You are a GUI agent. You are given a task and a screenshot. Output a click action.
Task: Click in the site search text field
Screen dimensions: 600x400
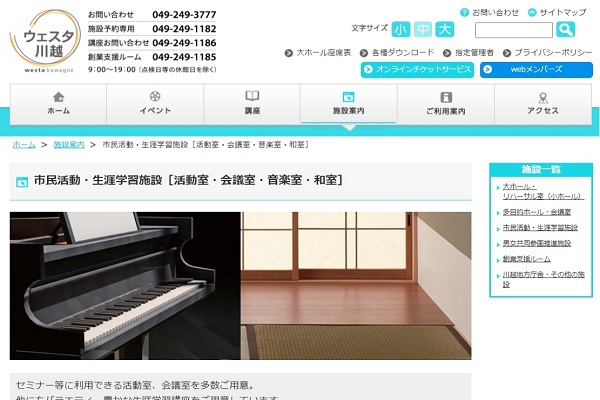point(512,30)
